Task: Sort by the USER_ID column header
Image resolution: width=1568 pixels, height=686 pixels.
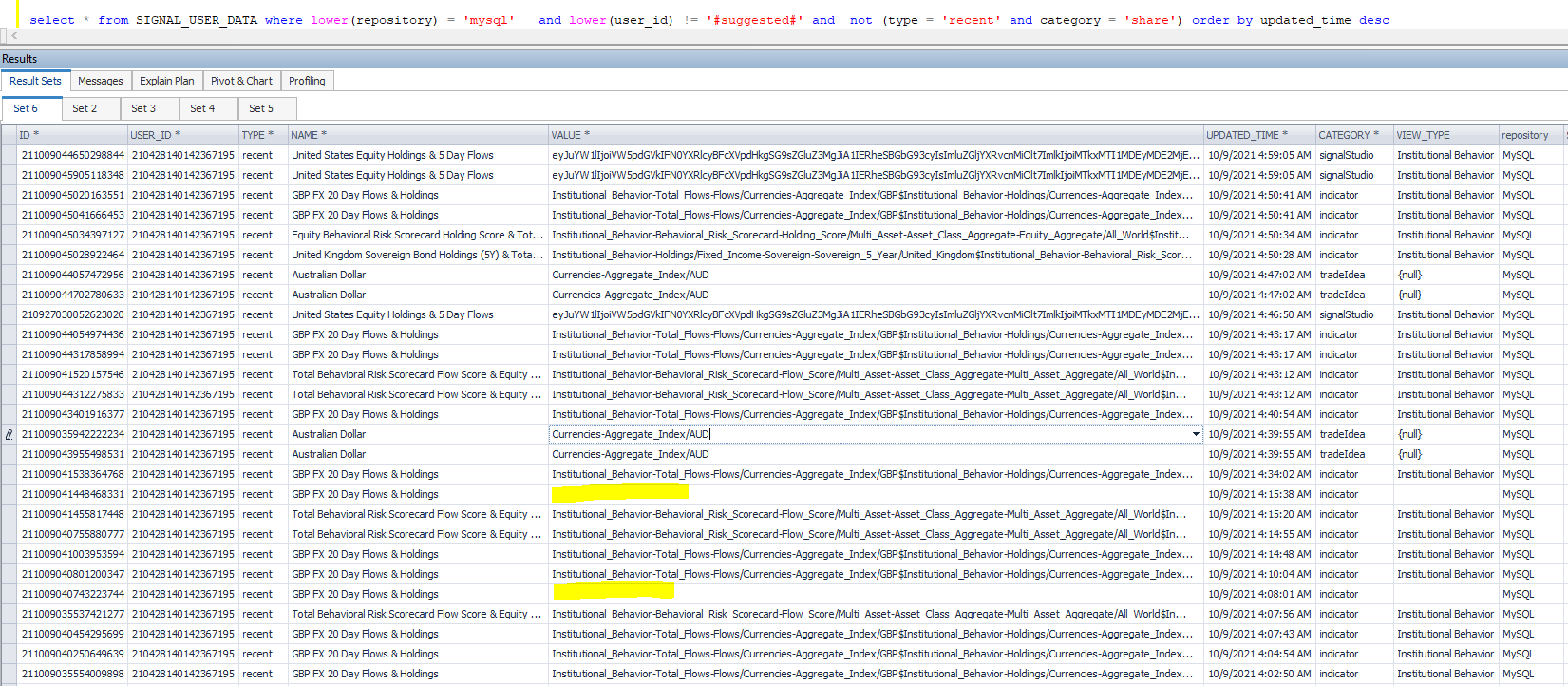Action: (183, 135)
